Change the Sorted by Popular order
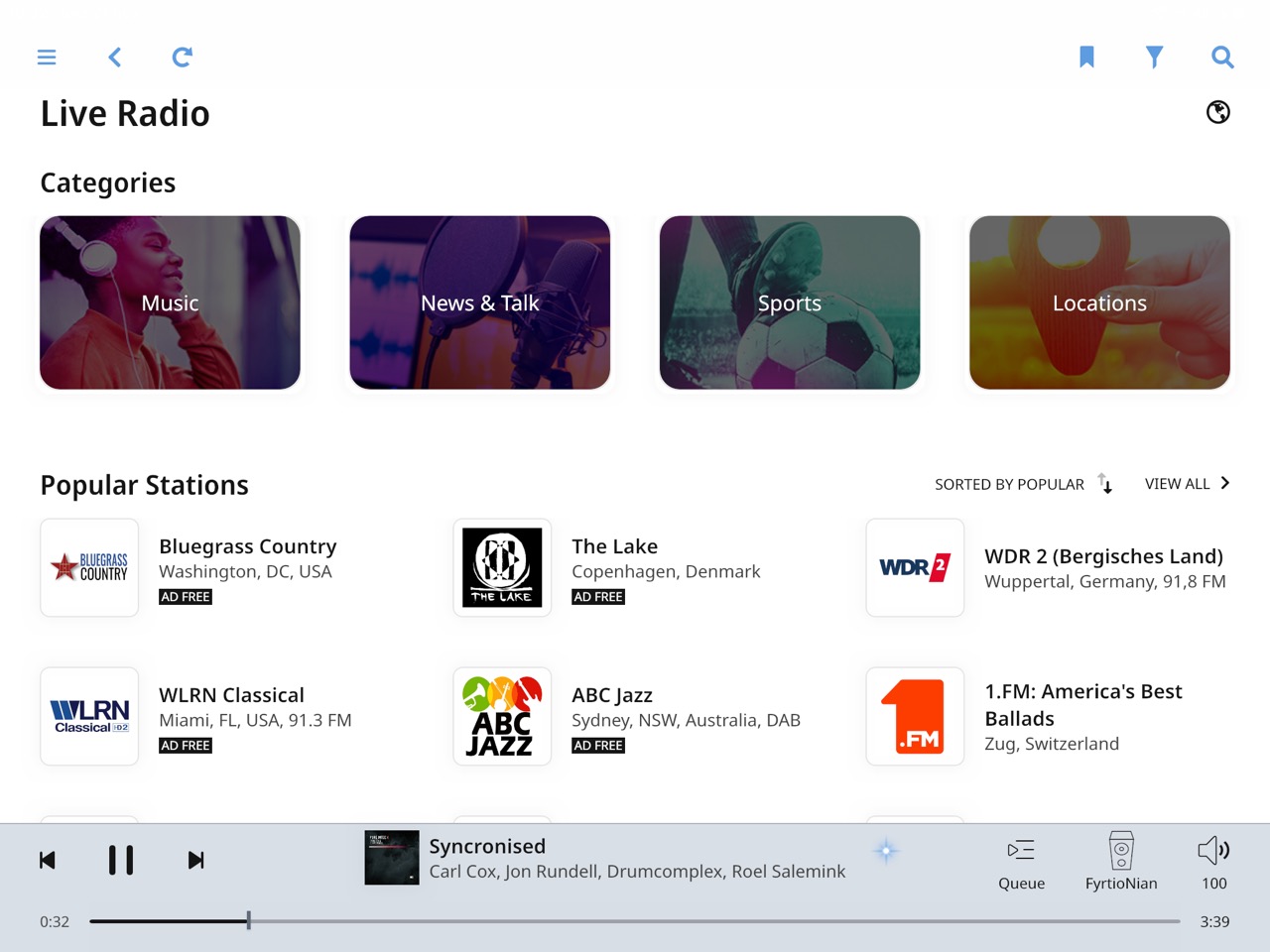Image resolution: width=1270 pixels, height=952 pixels. click(1023, 484)
